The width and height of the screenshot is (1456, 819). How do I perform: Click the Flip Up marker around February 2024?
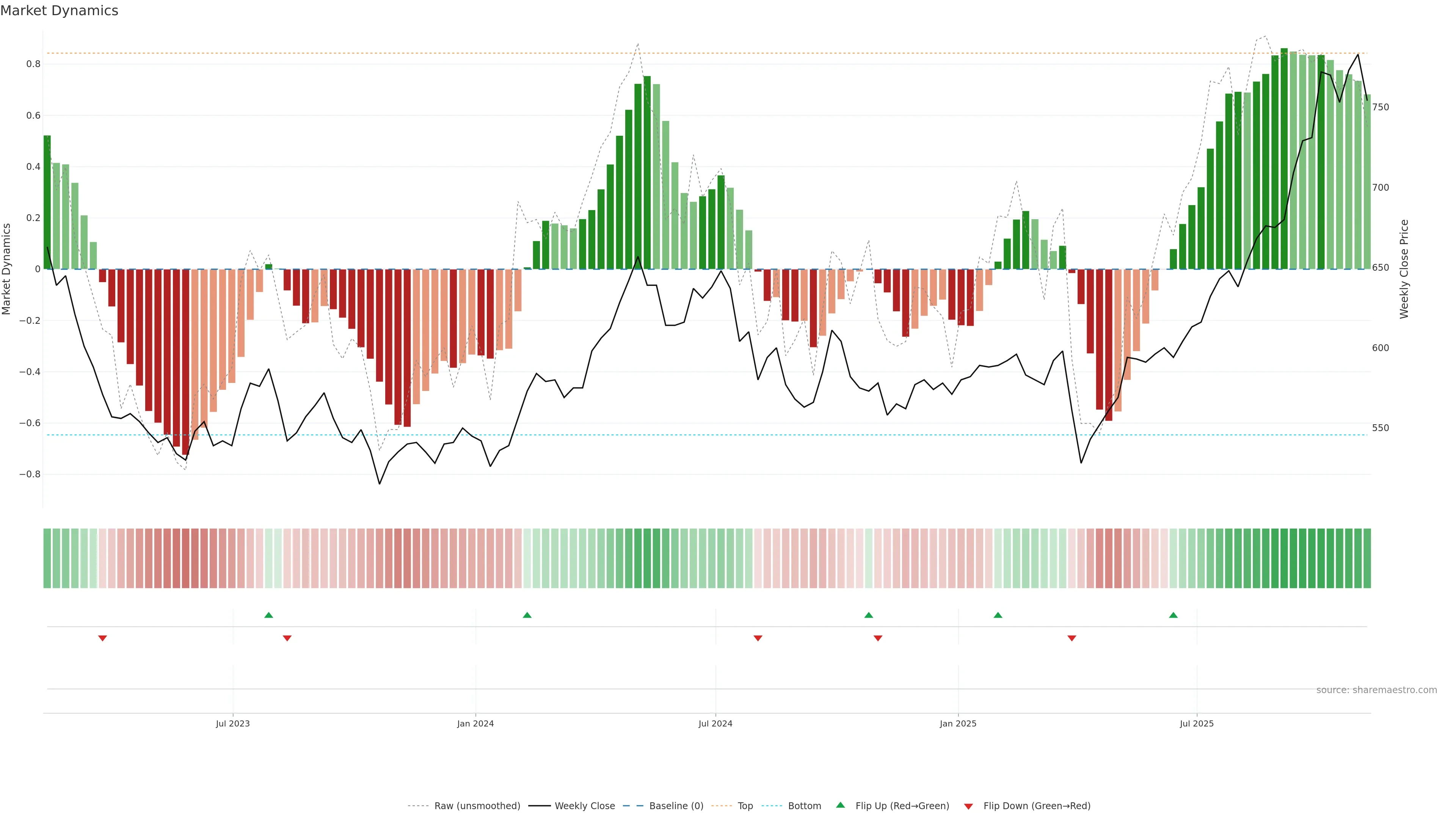point(527,615)
